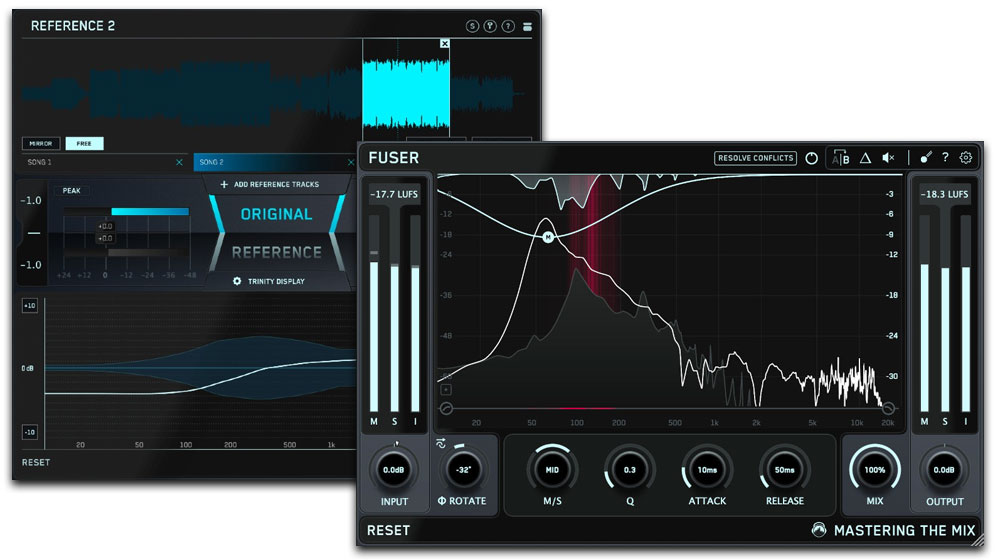Screen dimensions: 1000x560
Task: Click the S icon in Reference 2 header
Action: 472,26
